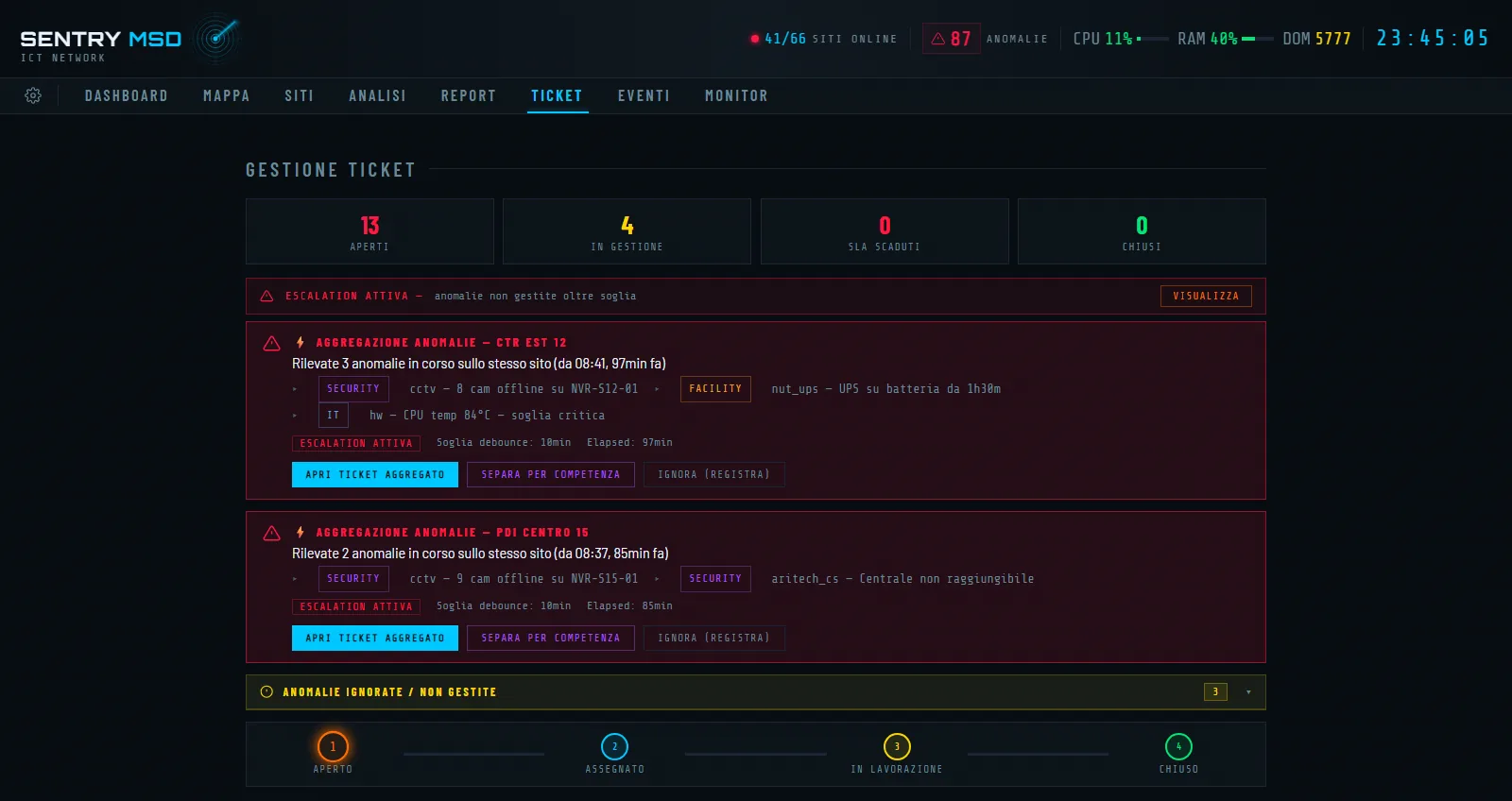Expand the nut_ups UPS battery row arrow

(657, 389)
